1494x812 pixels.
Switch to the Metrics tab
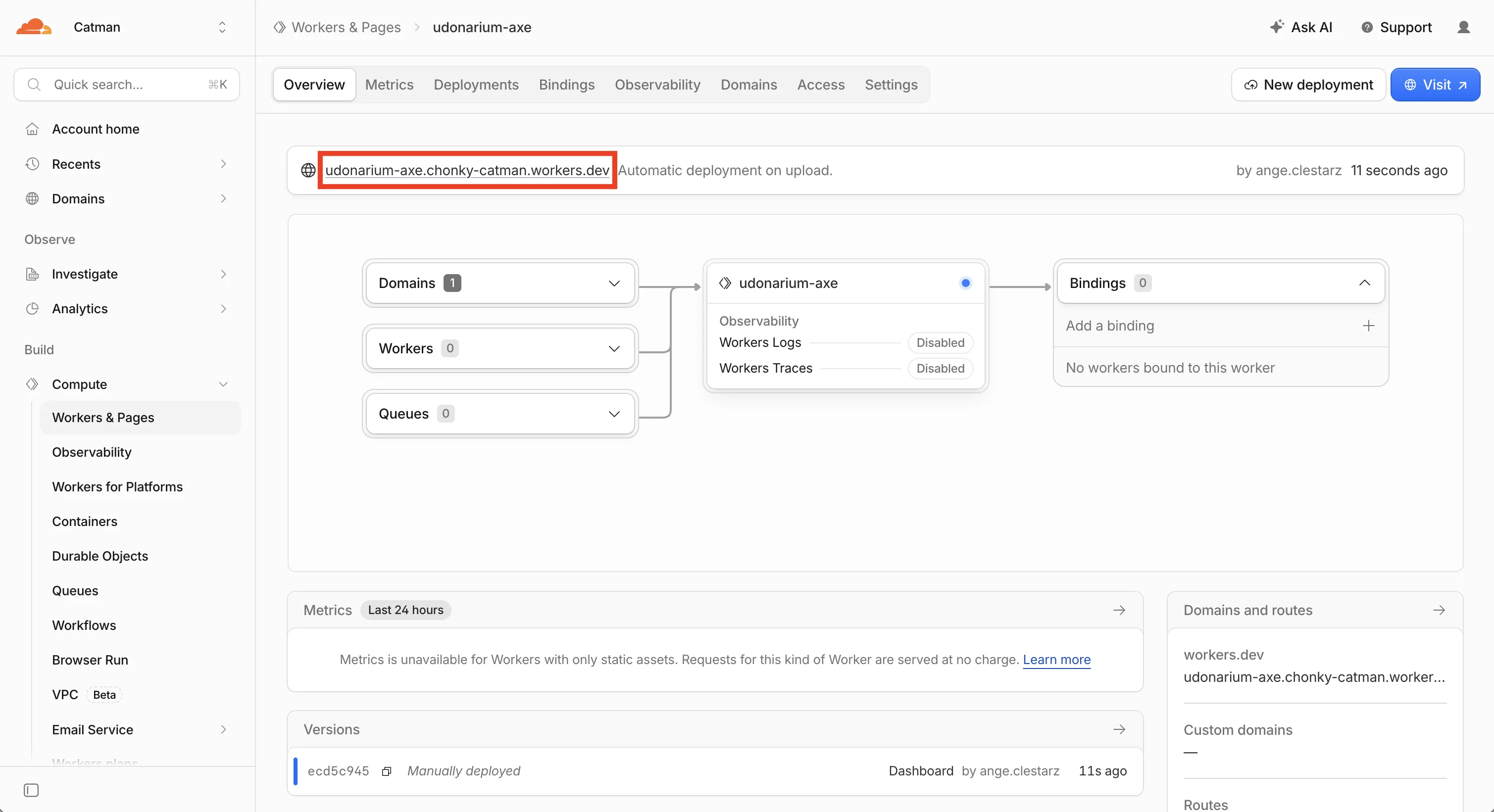tap(389, 85)
